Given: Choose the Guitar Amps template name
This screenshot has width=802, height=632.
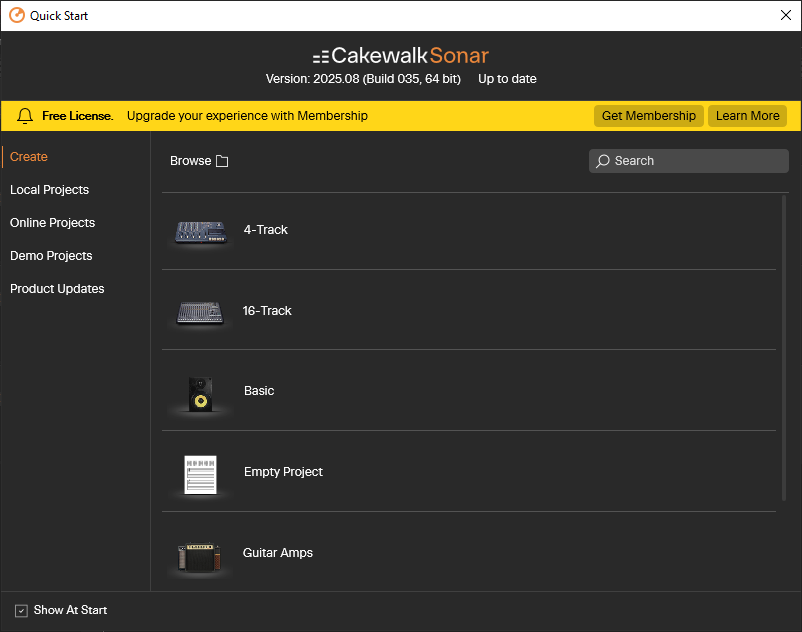Looking at the screenshot, I should click(x=278, y=553).
